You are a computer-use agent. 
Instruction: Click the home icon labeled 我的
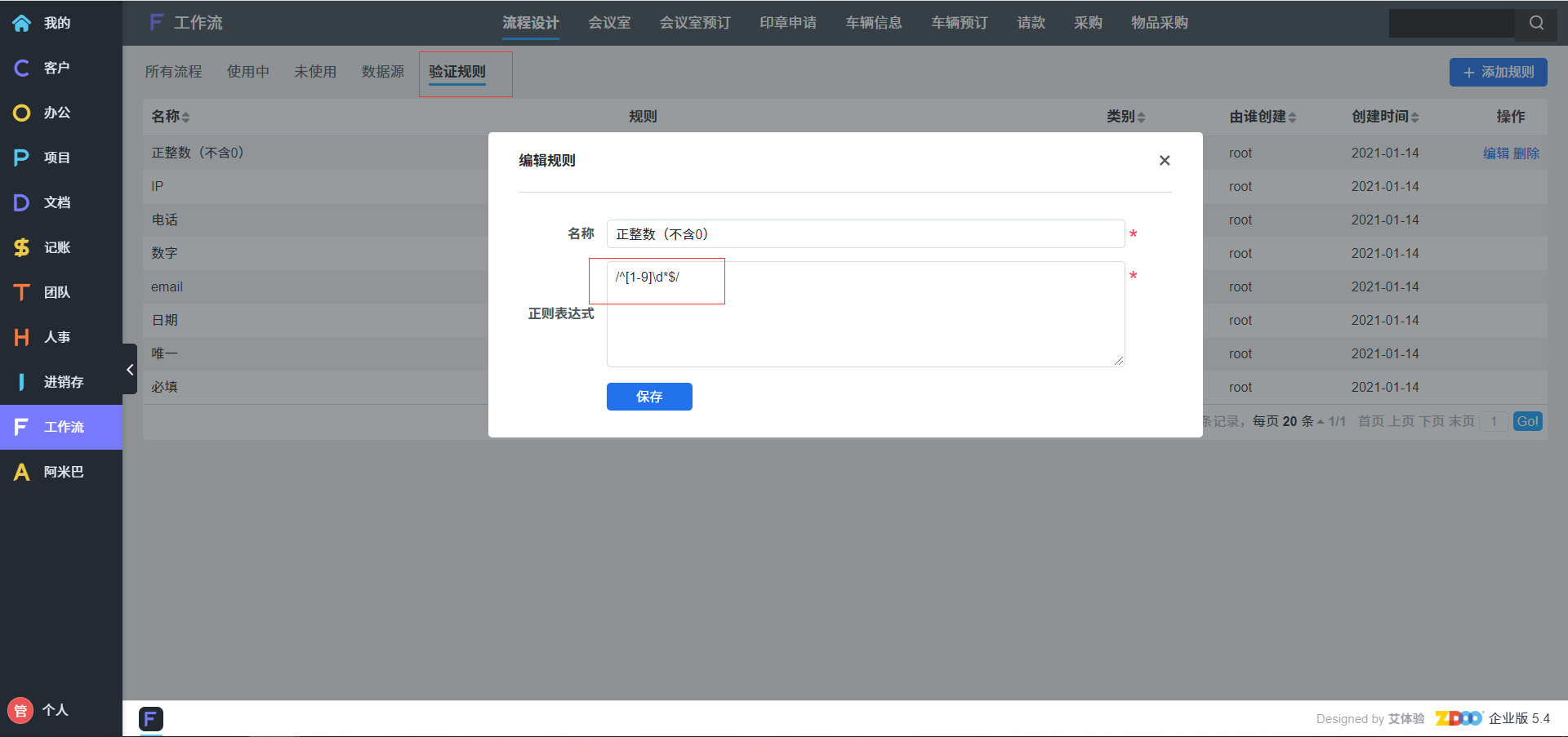tap(22, 23)
